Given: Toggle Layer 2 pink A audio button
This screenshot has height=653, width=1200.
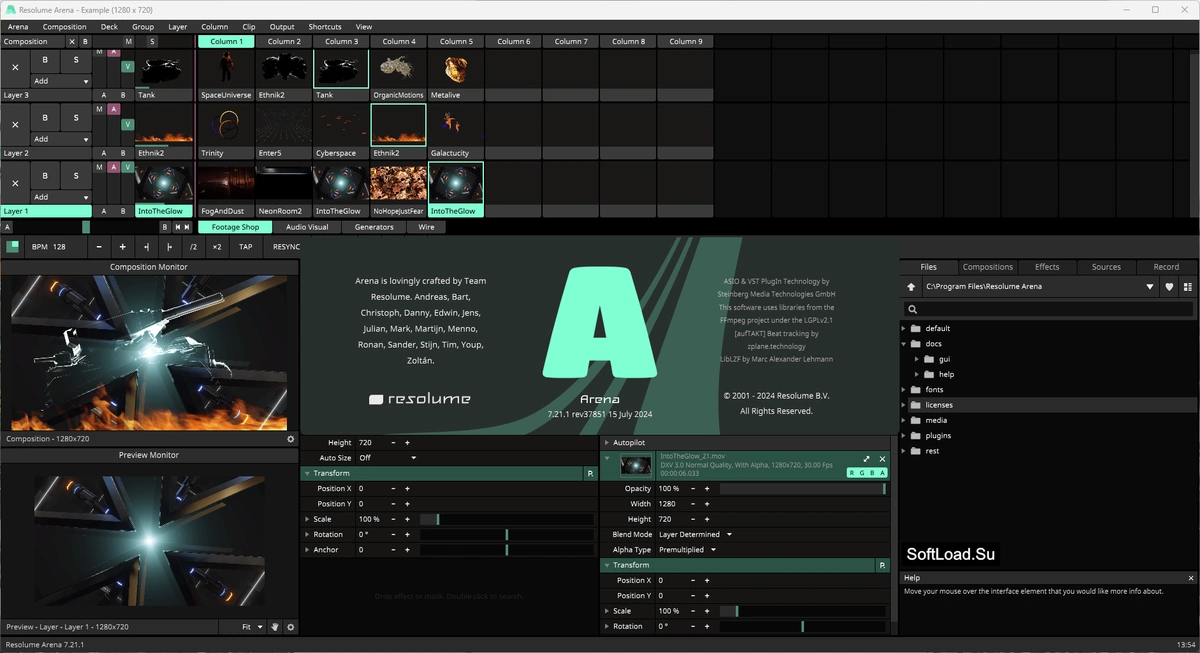Looking at the screenshot, I should (114, 109).
